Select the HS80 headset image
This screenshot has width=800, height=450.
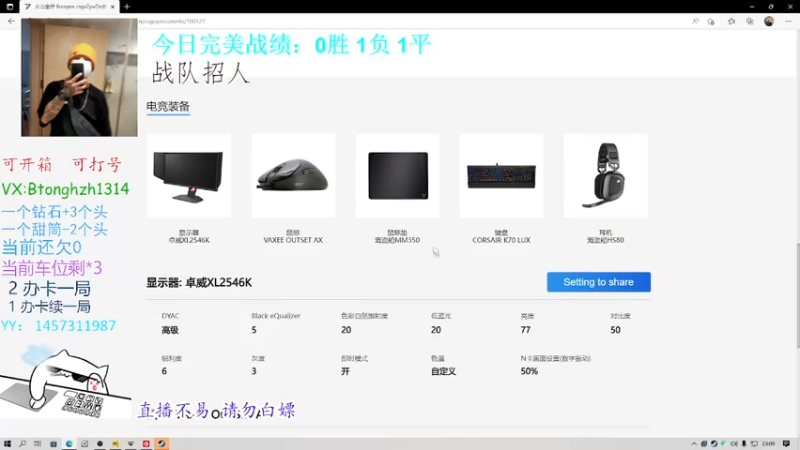point(605,176)
